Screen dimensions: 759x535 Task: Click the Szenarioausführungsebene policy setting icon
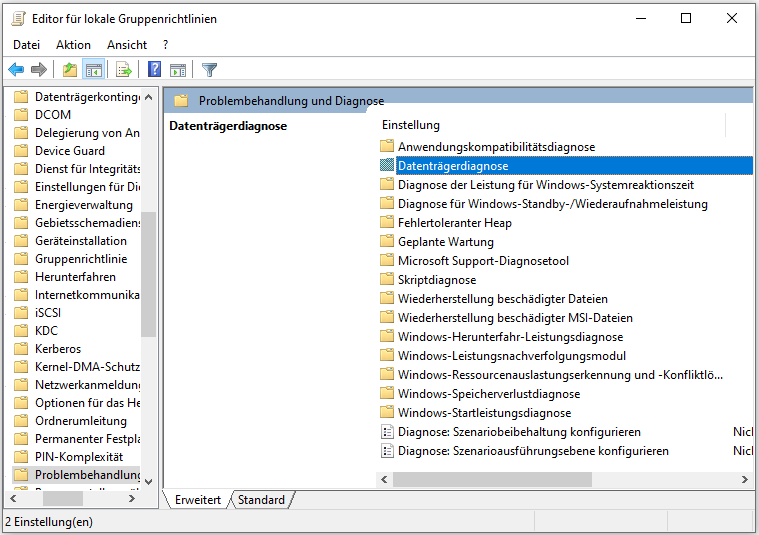click(x=387, y=451)
